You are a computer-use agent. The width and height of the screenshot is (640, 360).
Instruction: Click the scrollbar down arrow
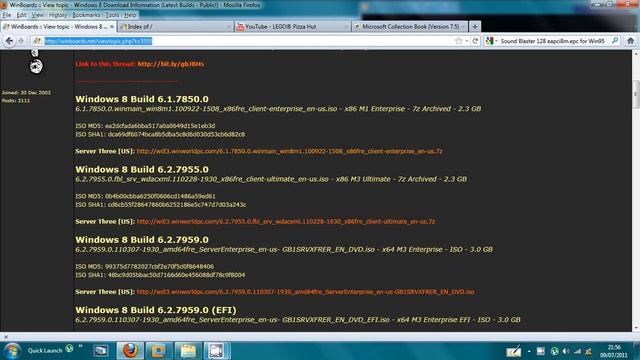tap(636, 328)
